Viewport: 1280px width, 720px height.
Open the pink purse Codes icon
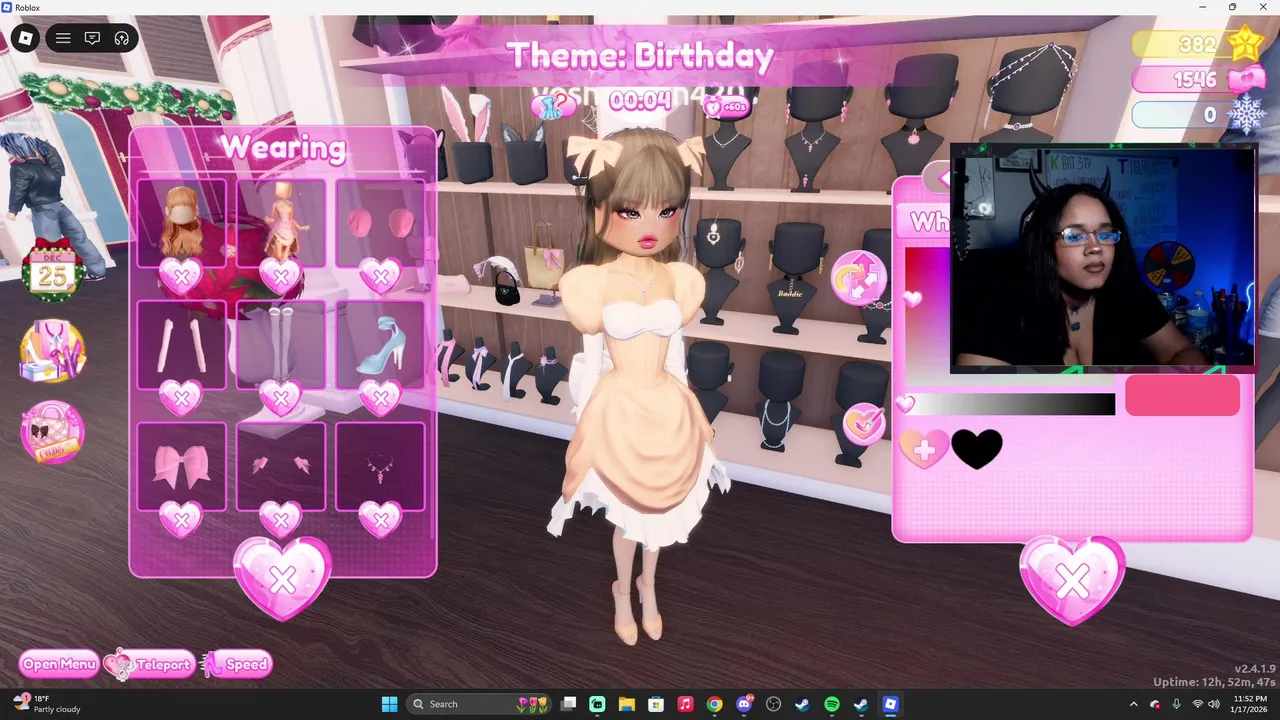tap(52, 431)
